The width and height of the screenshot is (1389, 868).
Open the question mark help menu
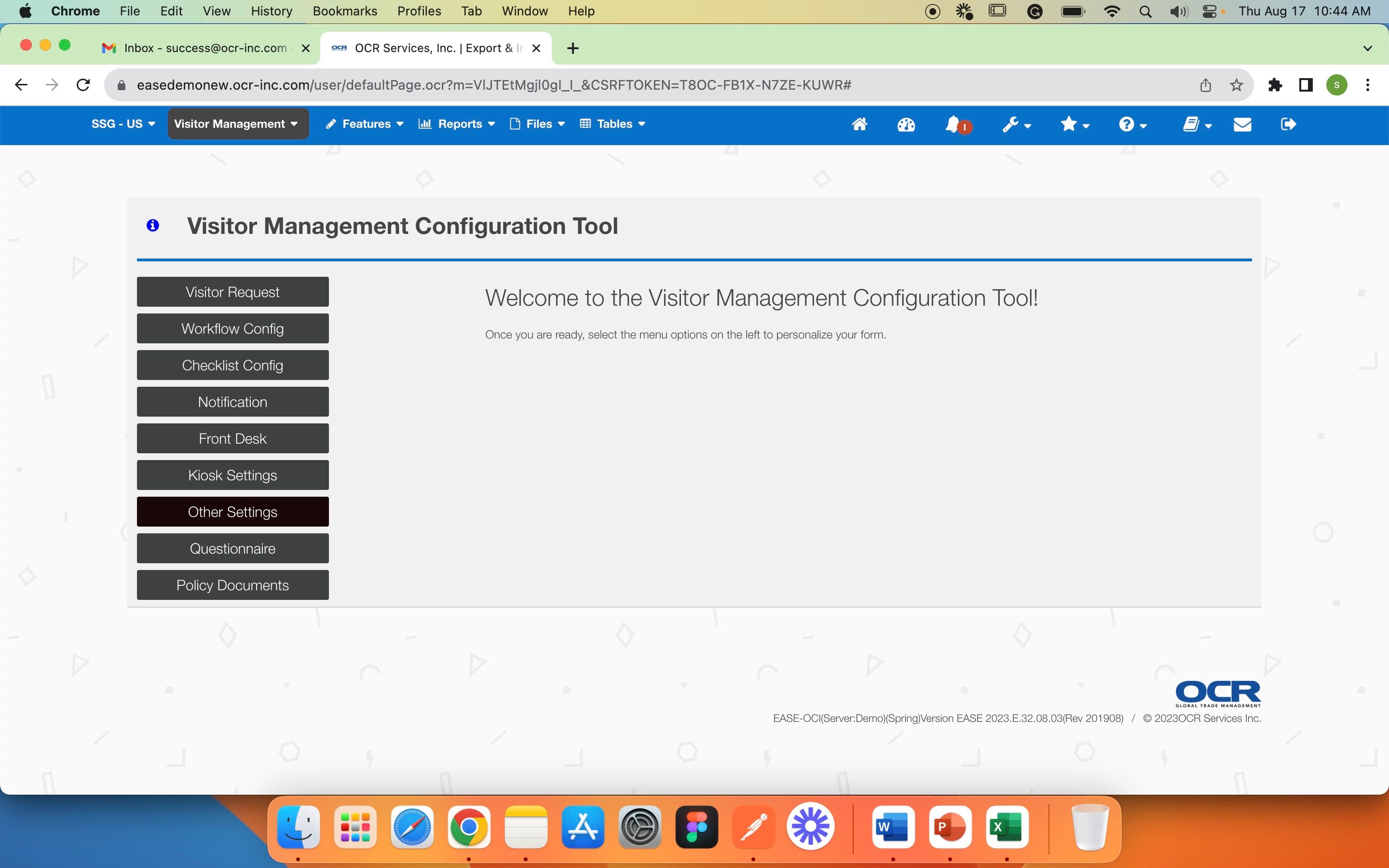coord(1132,124)
